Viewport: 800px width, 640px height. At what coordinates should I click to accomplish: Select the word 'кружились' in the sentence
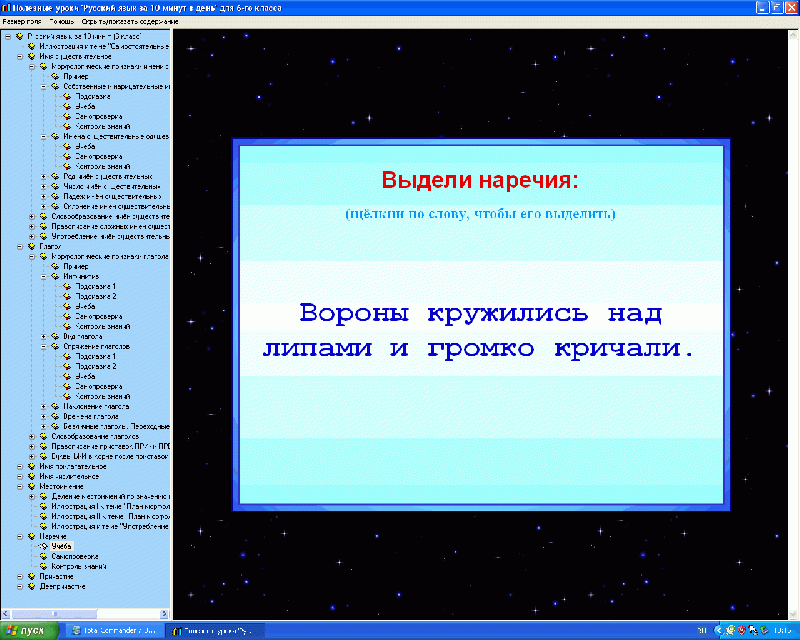508,313
